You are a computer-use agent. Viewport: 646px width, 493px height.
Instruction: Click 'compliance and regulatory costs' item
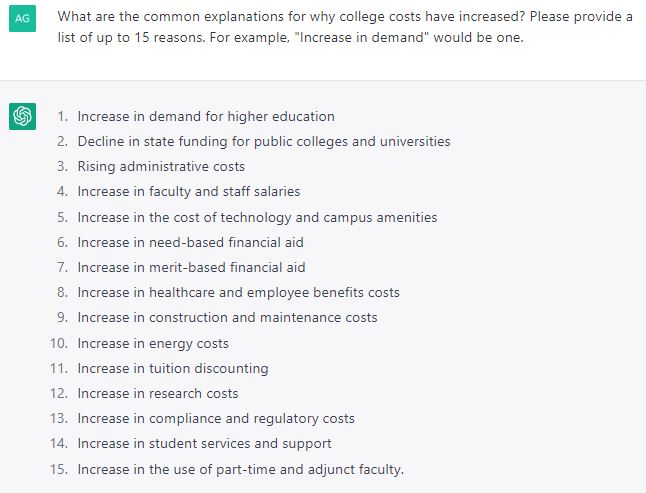pyautogui.click(x=216, y=419)
